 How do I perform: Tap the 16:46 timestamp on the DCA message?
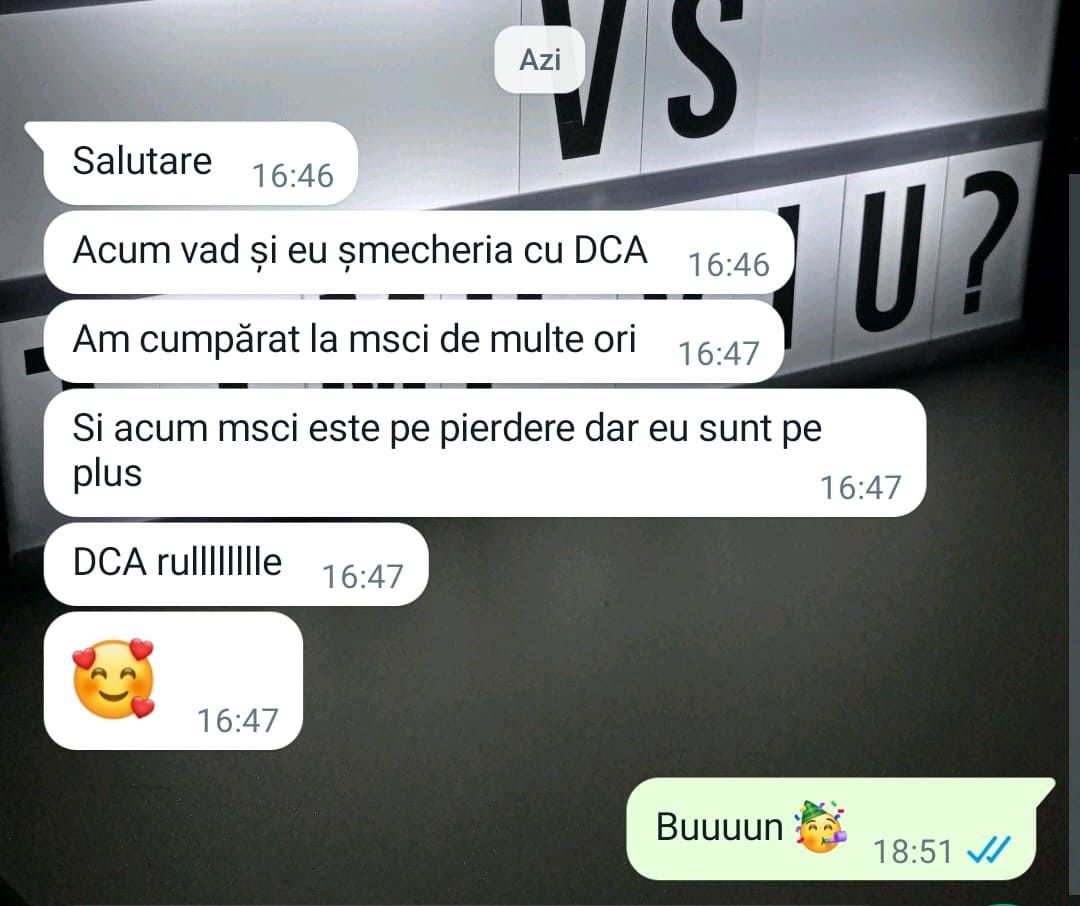click(729, 265)
